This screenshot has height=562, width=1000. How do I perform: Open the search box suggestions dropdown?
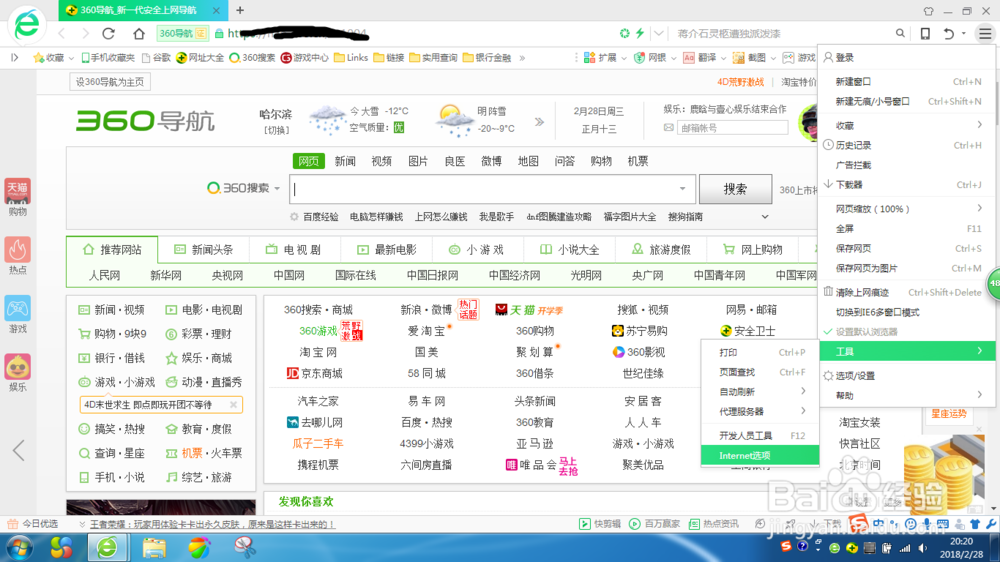682,189
